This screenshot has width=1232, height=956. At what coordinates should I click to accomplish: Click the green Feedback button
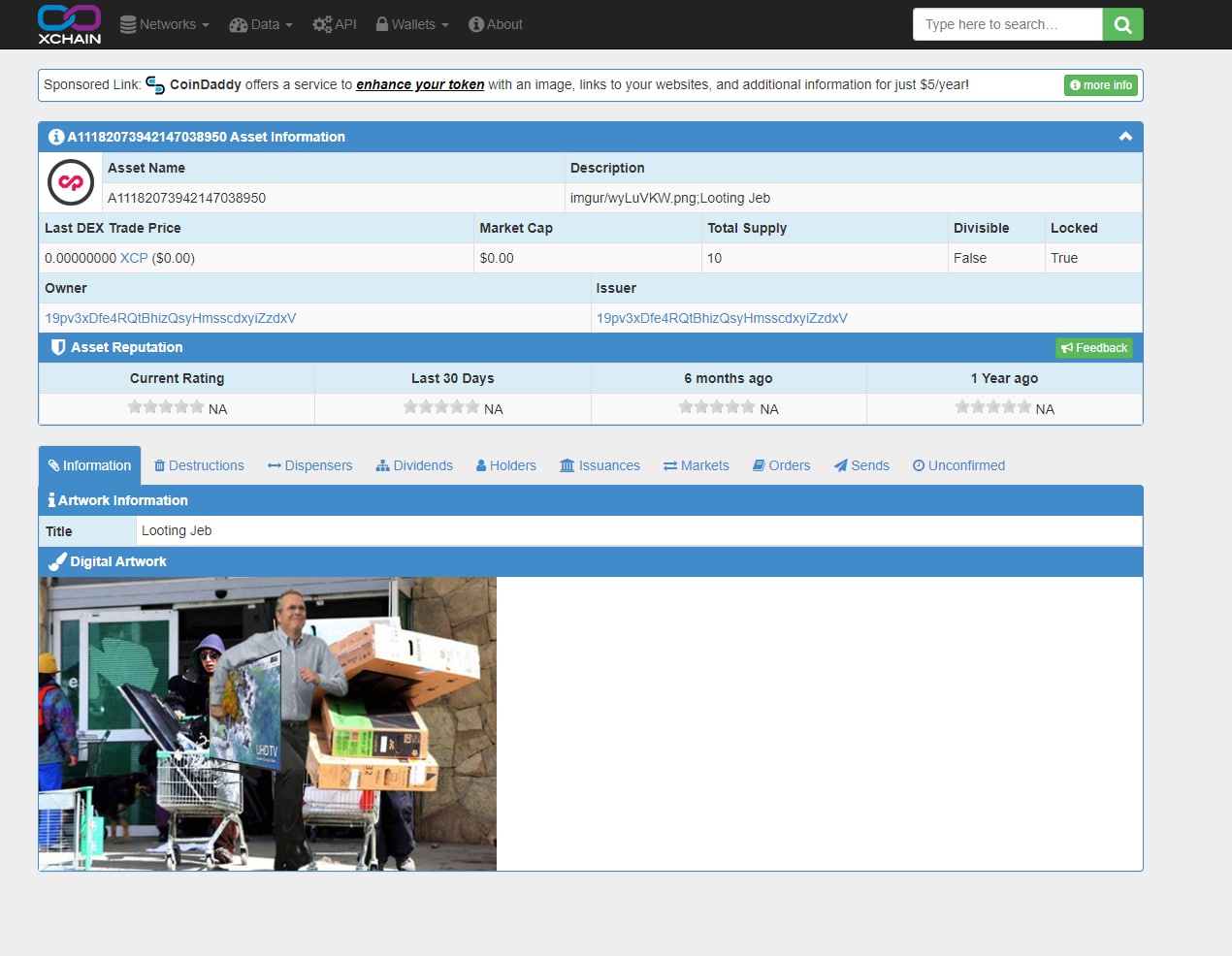point(1093,348)
